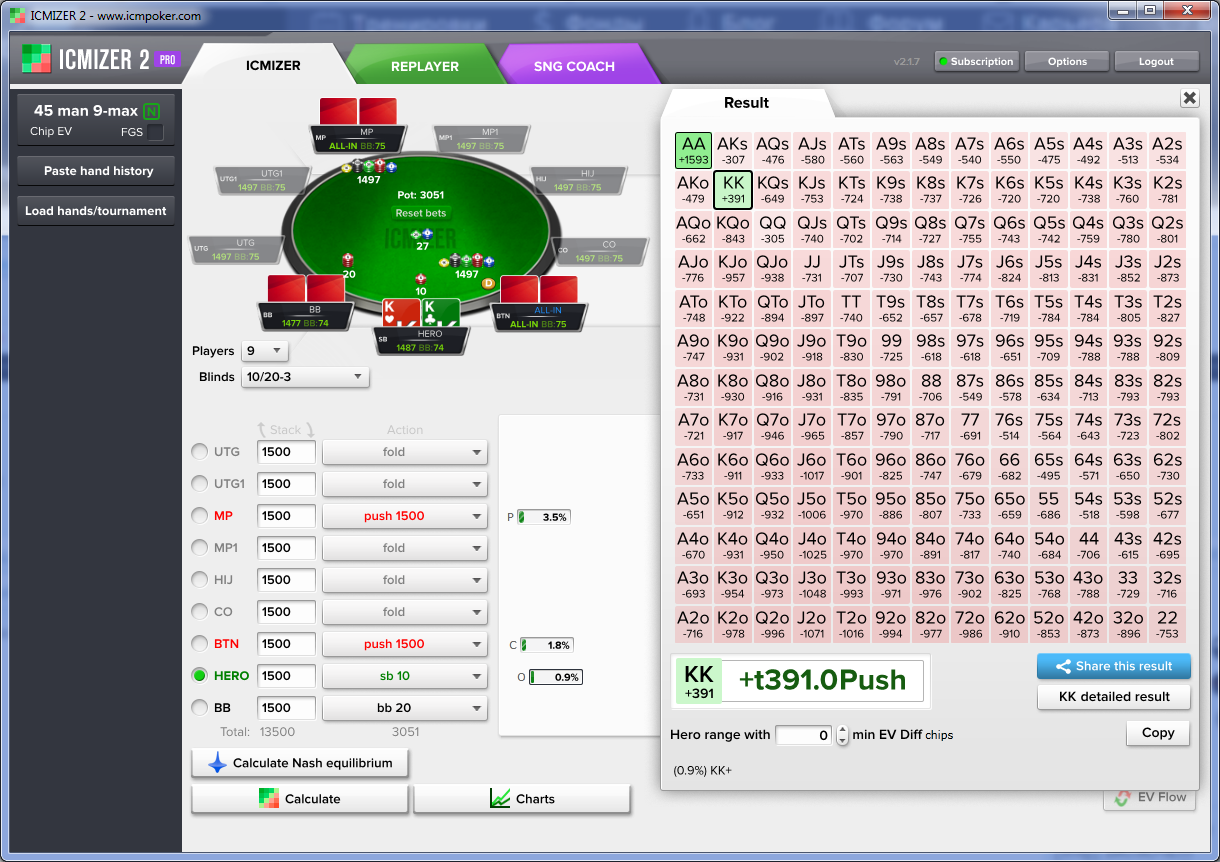This screenshot has height=862, width=1220.
Task: Share this result
Action: point(1114,666)
